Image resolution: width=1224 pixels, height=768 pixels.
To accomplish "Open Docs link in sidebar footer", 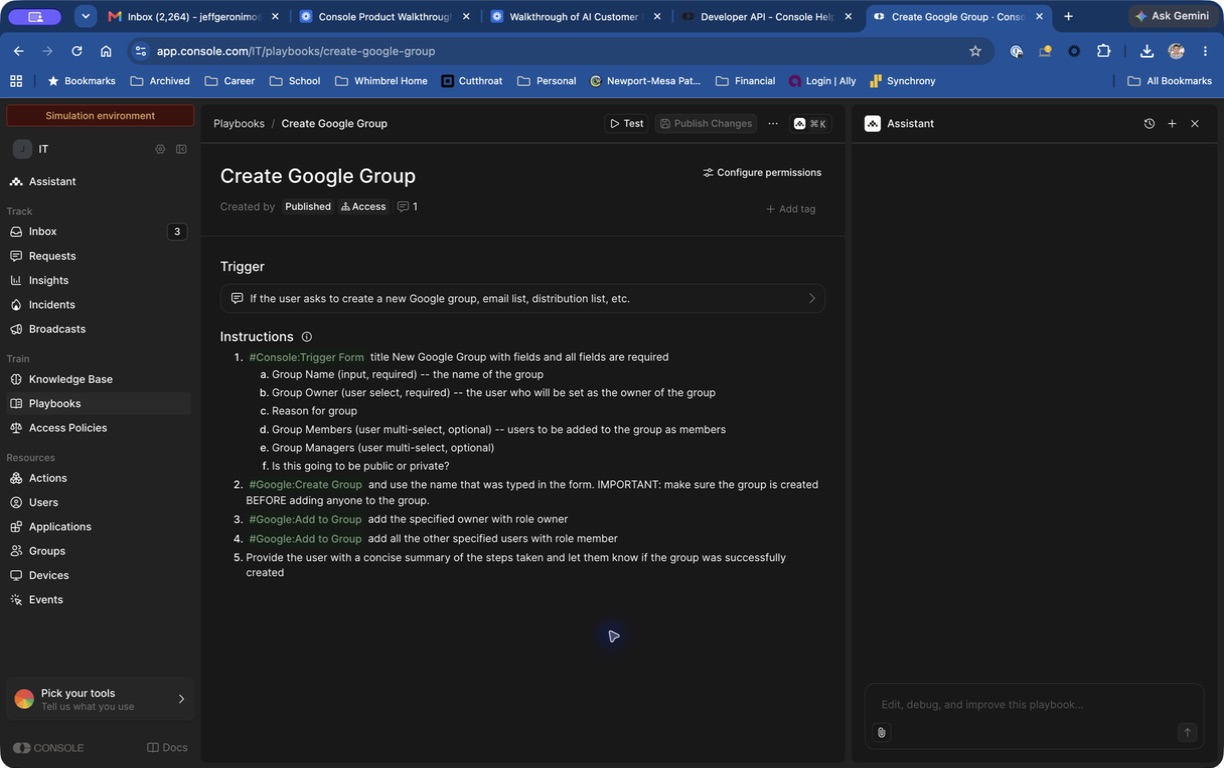I will pyautogui.click(x=167, y=747).
